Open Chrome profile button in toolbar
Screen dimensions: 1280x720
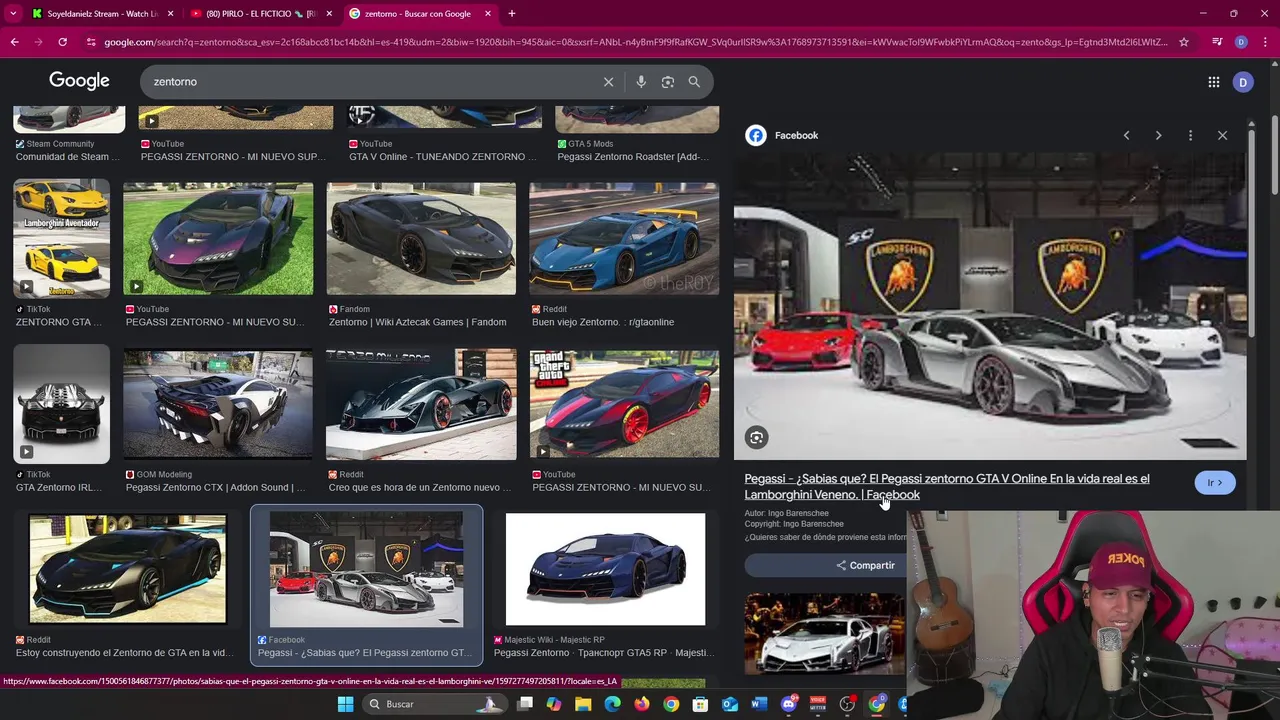[1241, 42]
